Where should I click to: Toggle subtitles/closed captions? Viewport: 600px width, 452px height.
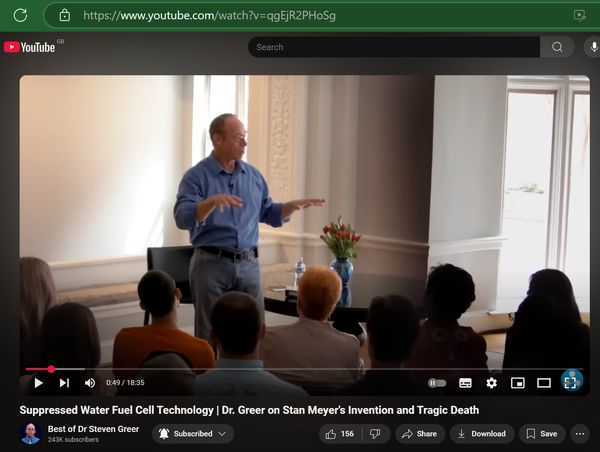pyautogui.click(x=465, y=383)
